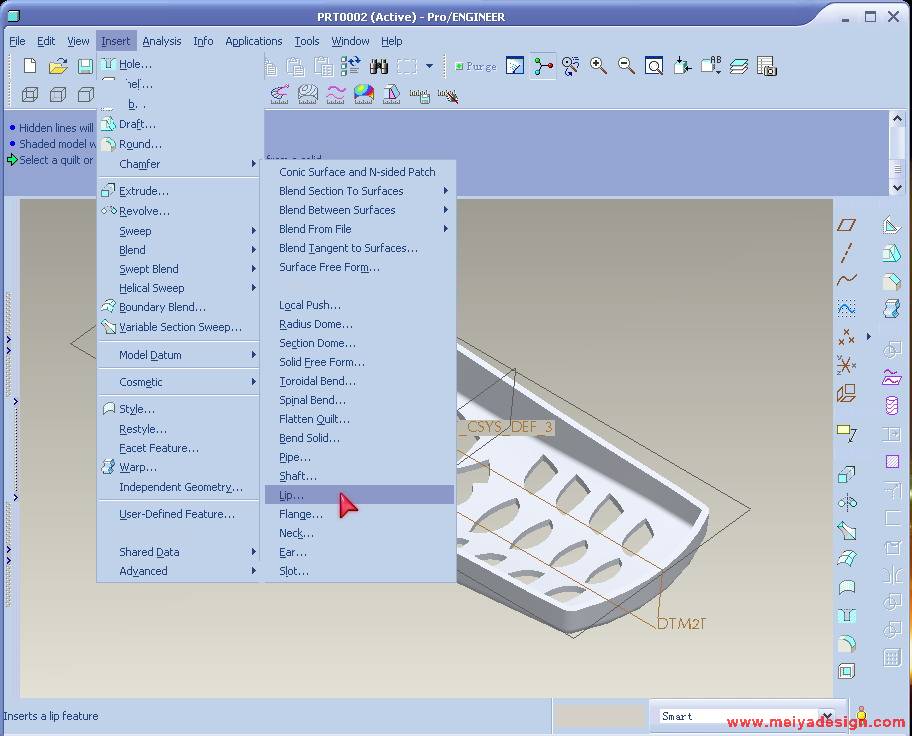Click the DTM2T datum label
912x736 pixels.
click(681, 624)
